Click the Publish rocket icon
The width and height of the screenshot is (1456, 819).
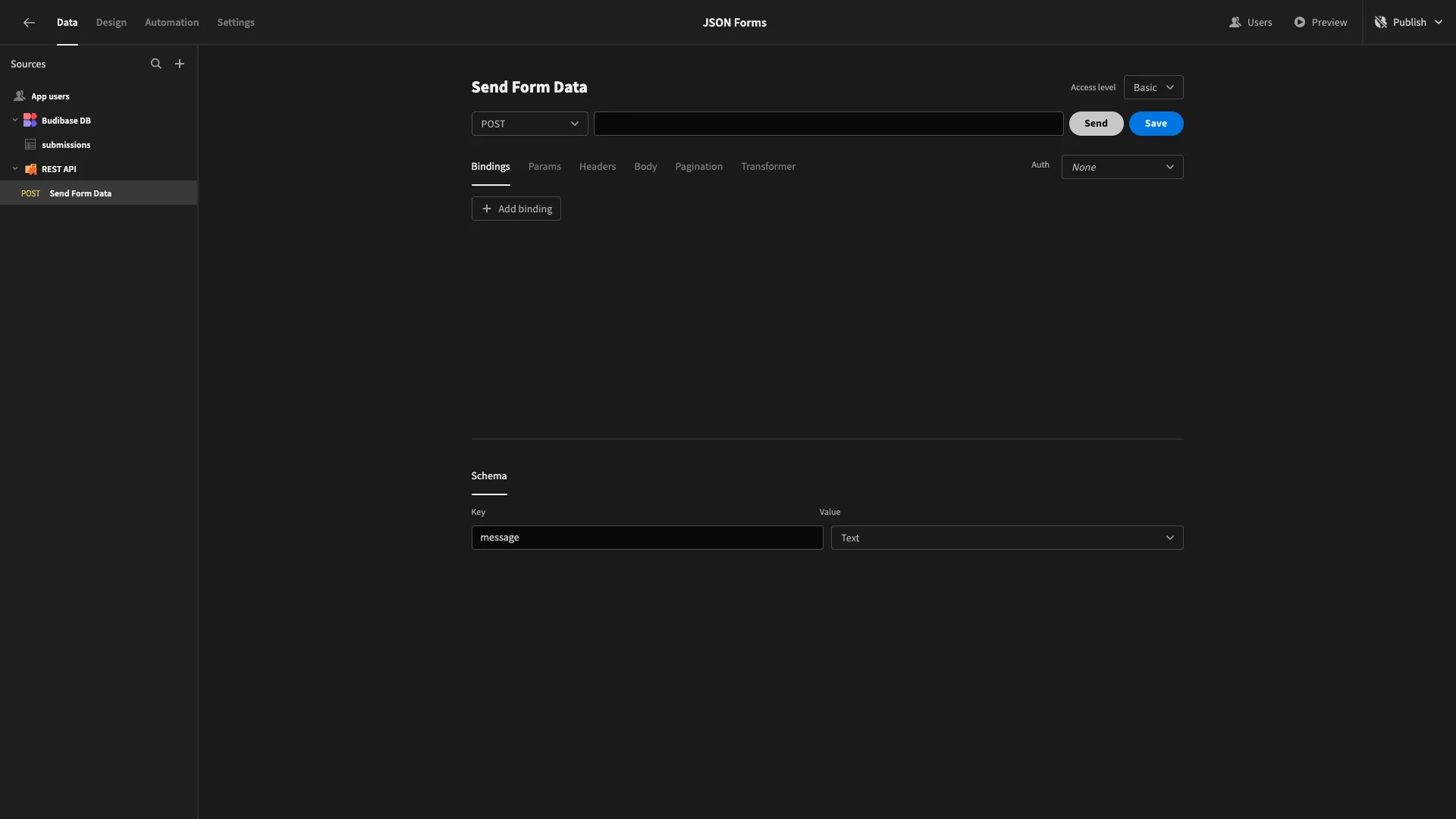point(1381,22)
